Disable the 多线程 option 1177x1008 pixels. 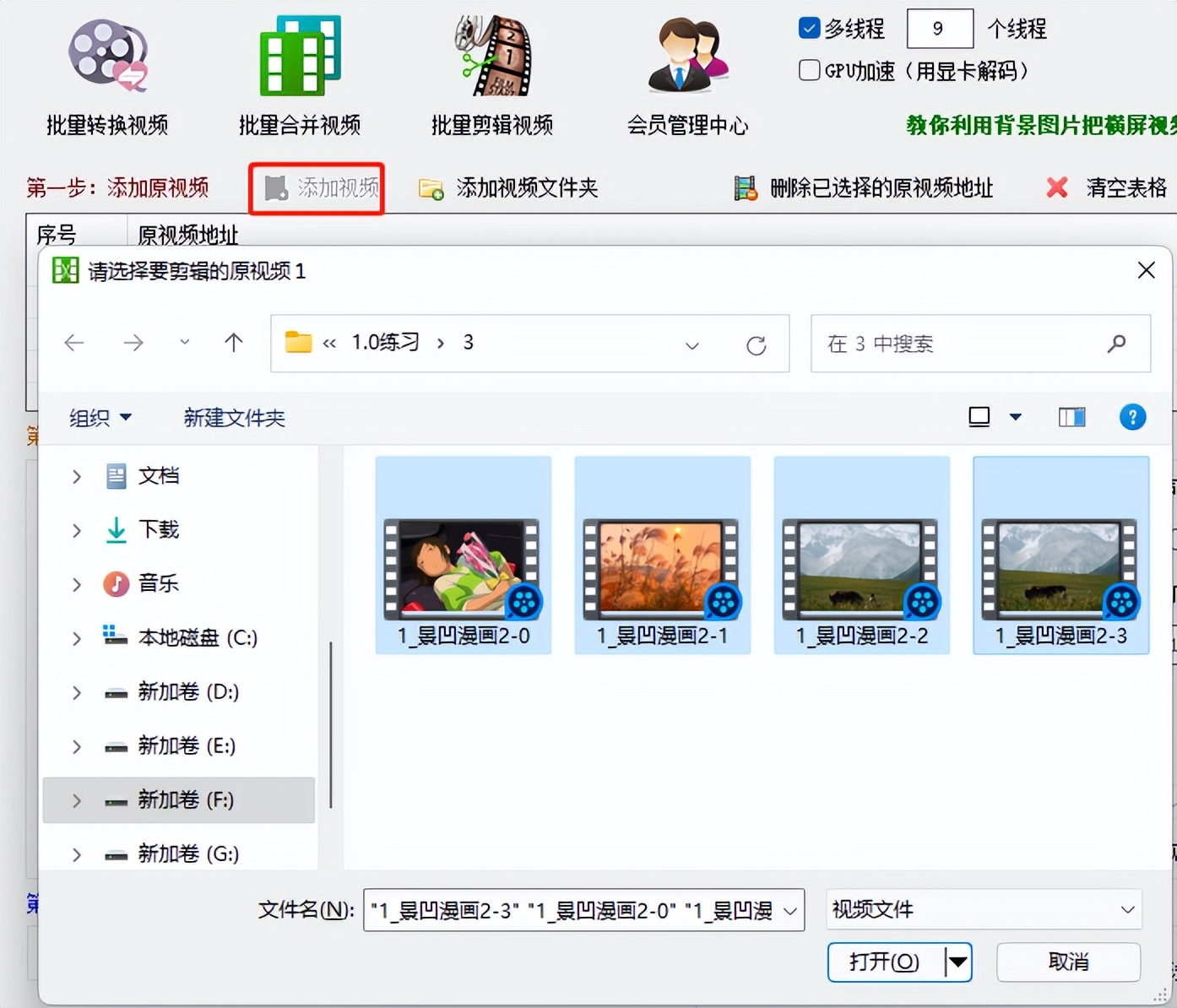[809, 28]
